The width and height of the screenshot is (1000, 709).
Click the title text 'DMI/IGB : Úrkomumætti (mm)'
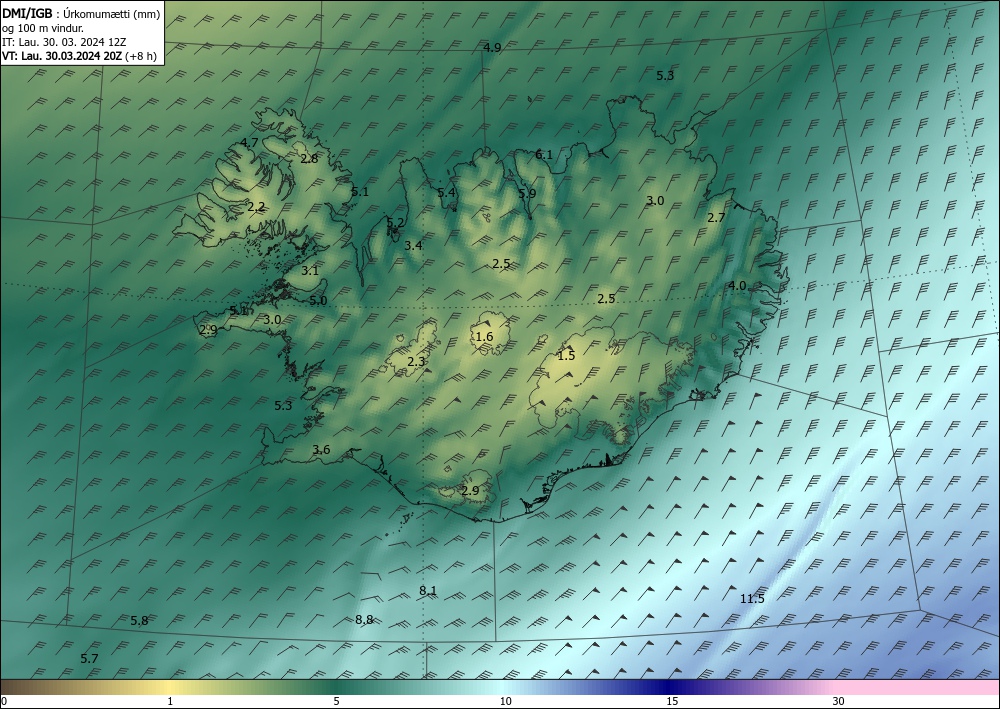point(81,14)
